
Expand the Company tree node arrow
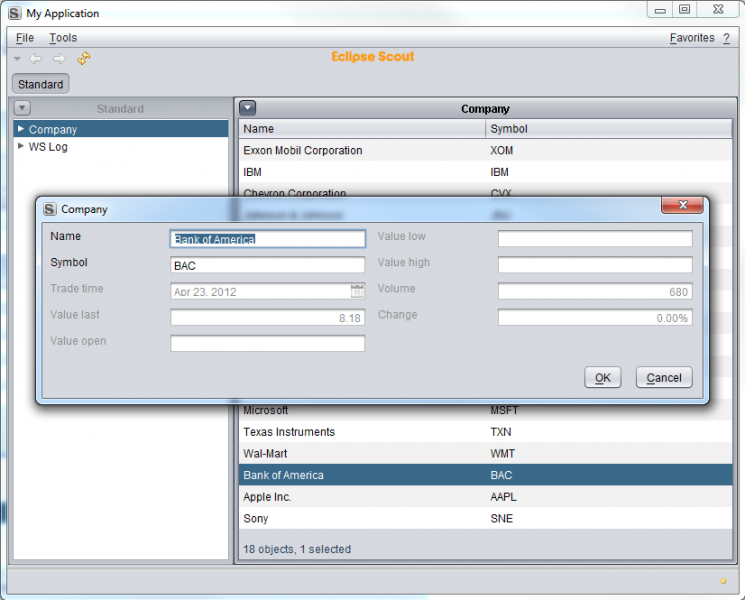click(21, 129)
